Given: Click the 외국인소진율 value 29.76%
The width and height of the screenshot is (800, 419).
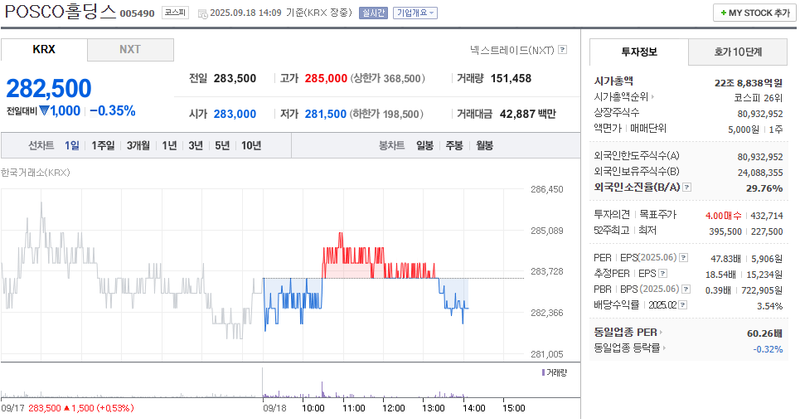Looking at the screenshot, I should click(x=764, y=188).
